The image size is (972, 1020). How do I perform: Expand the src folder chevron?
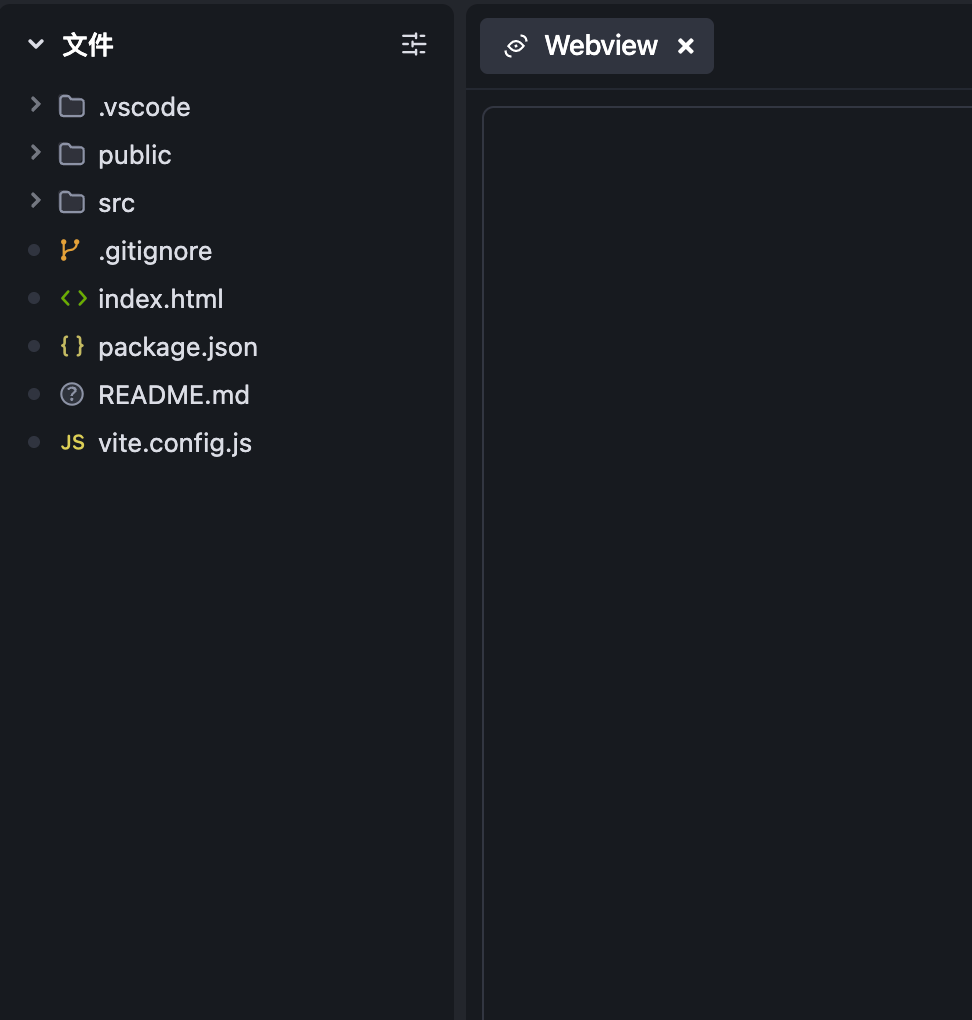point(36,201)
